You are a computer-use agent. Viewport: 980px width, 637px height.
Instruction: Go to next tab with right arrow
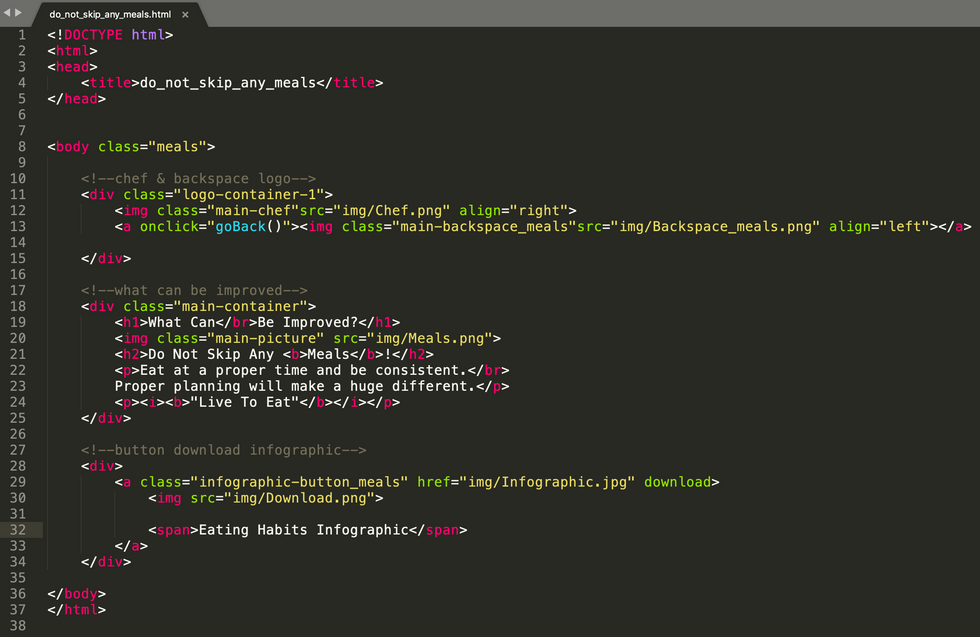(x=18, y=13)
